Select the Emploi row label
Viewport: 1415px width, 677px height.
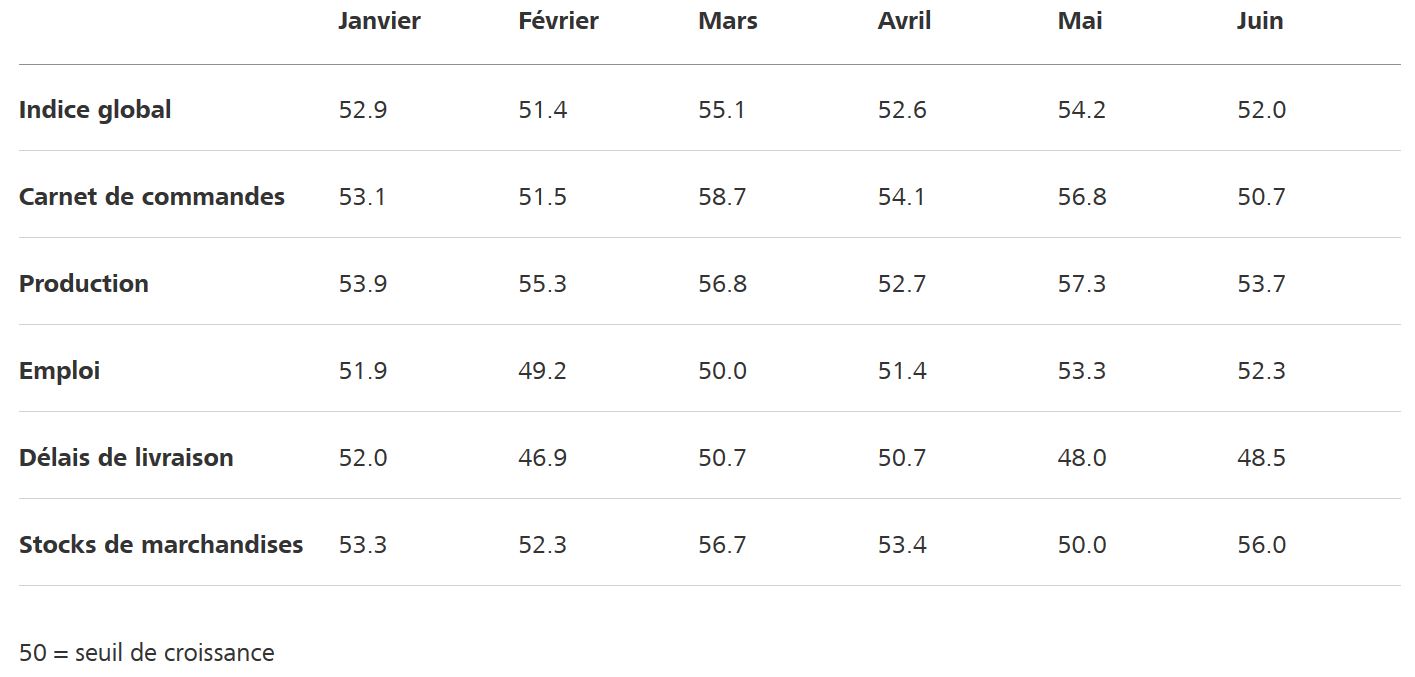(59, 371)
